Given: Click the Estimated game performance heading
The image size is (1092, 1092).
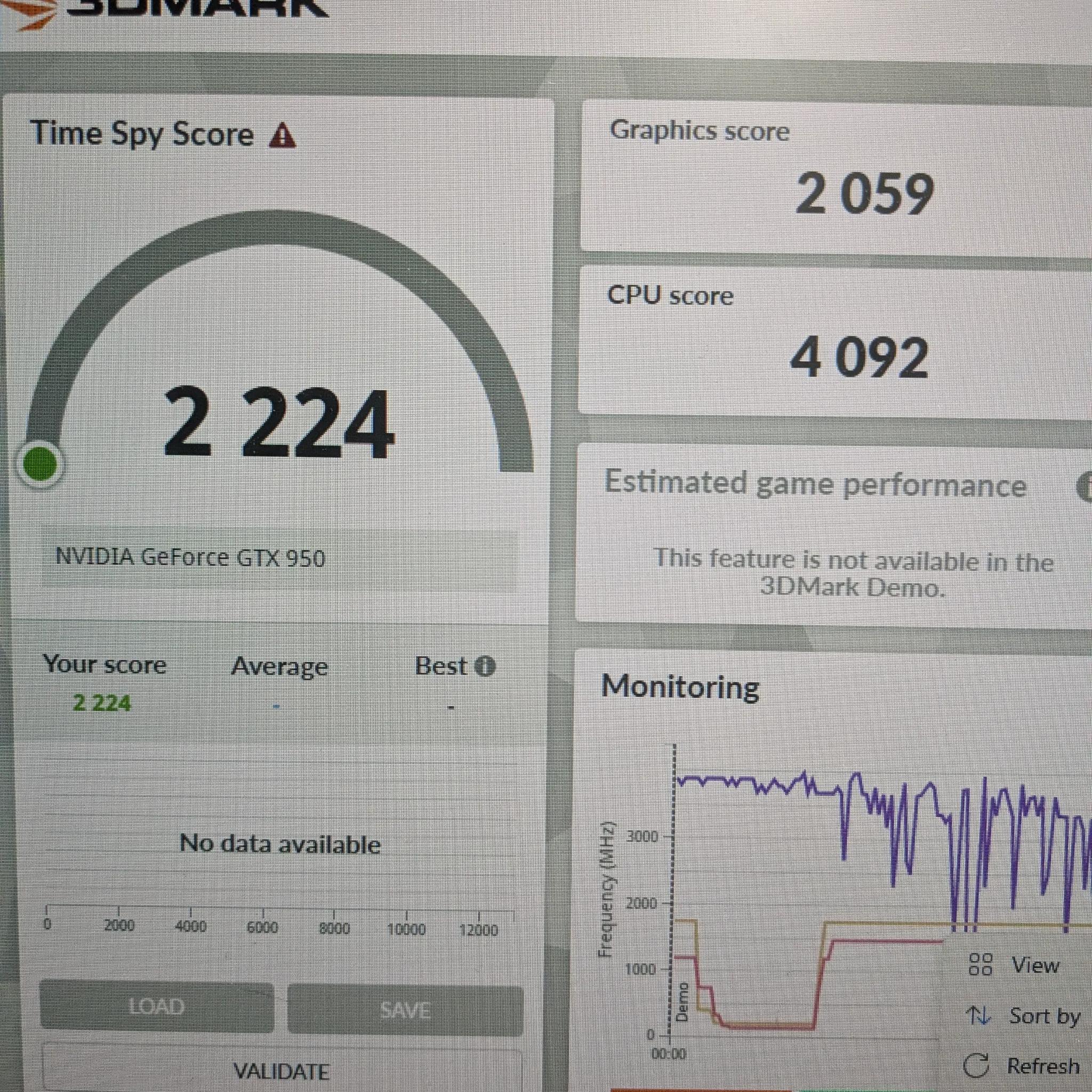Looking at the screenshot, I should 815,485.
